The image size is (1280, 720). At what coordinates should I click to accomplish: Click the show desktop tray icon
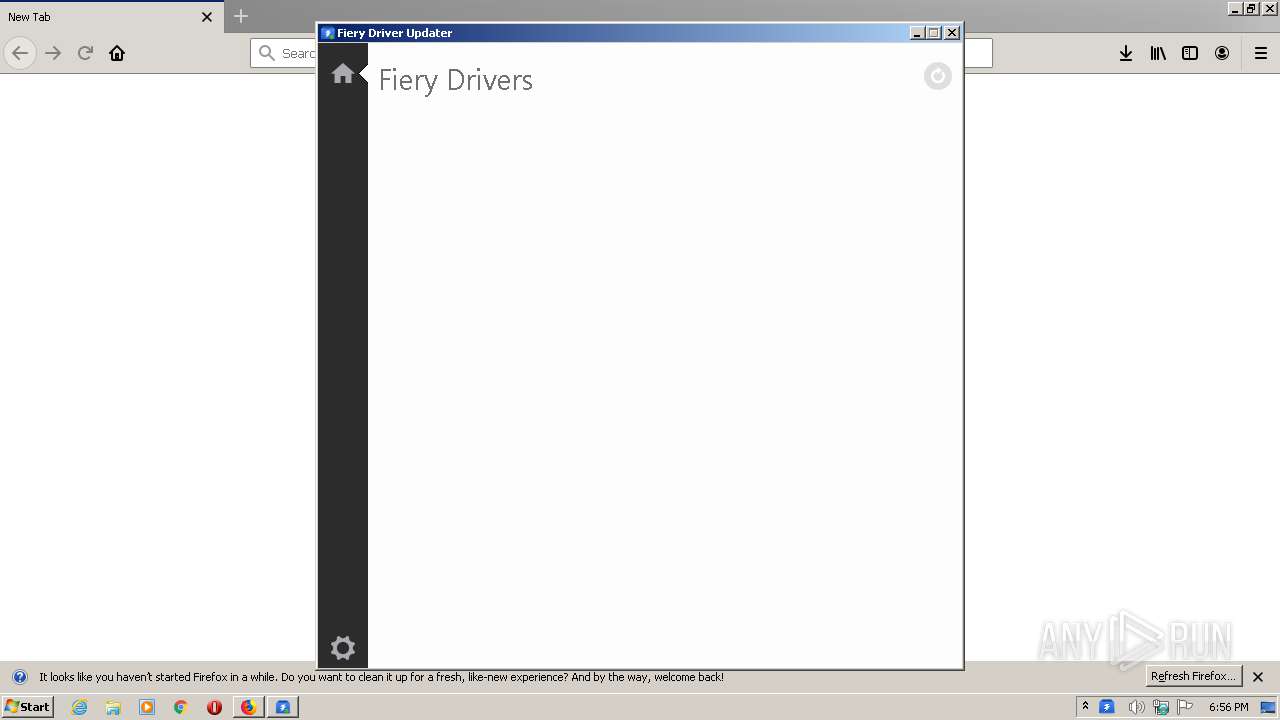(x=1269, y=707)
